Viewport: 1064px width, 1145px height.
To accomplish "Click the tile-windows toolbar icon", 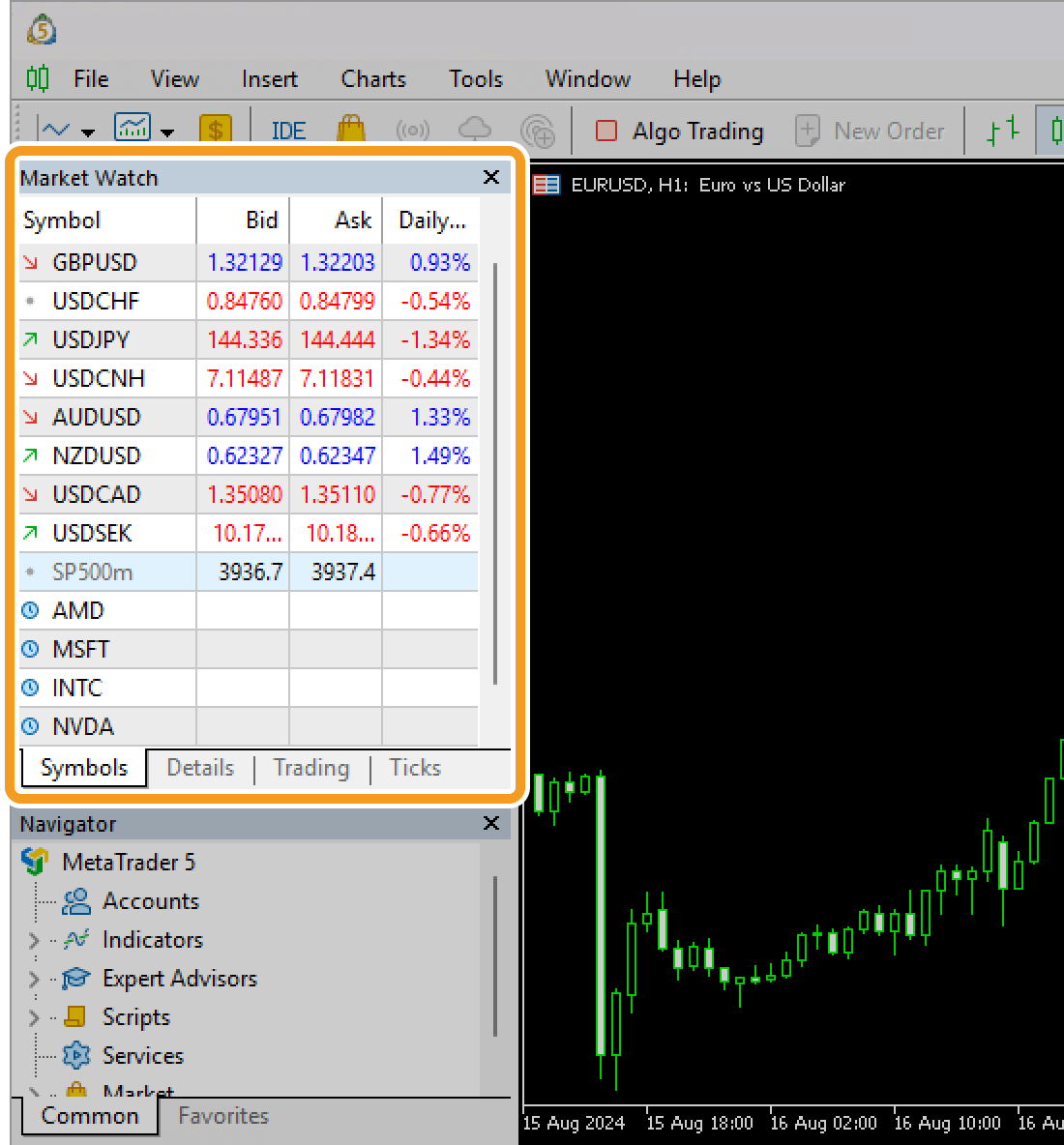I will pos(1004,129).
